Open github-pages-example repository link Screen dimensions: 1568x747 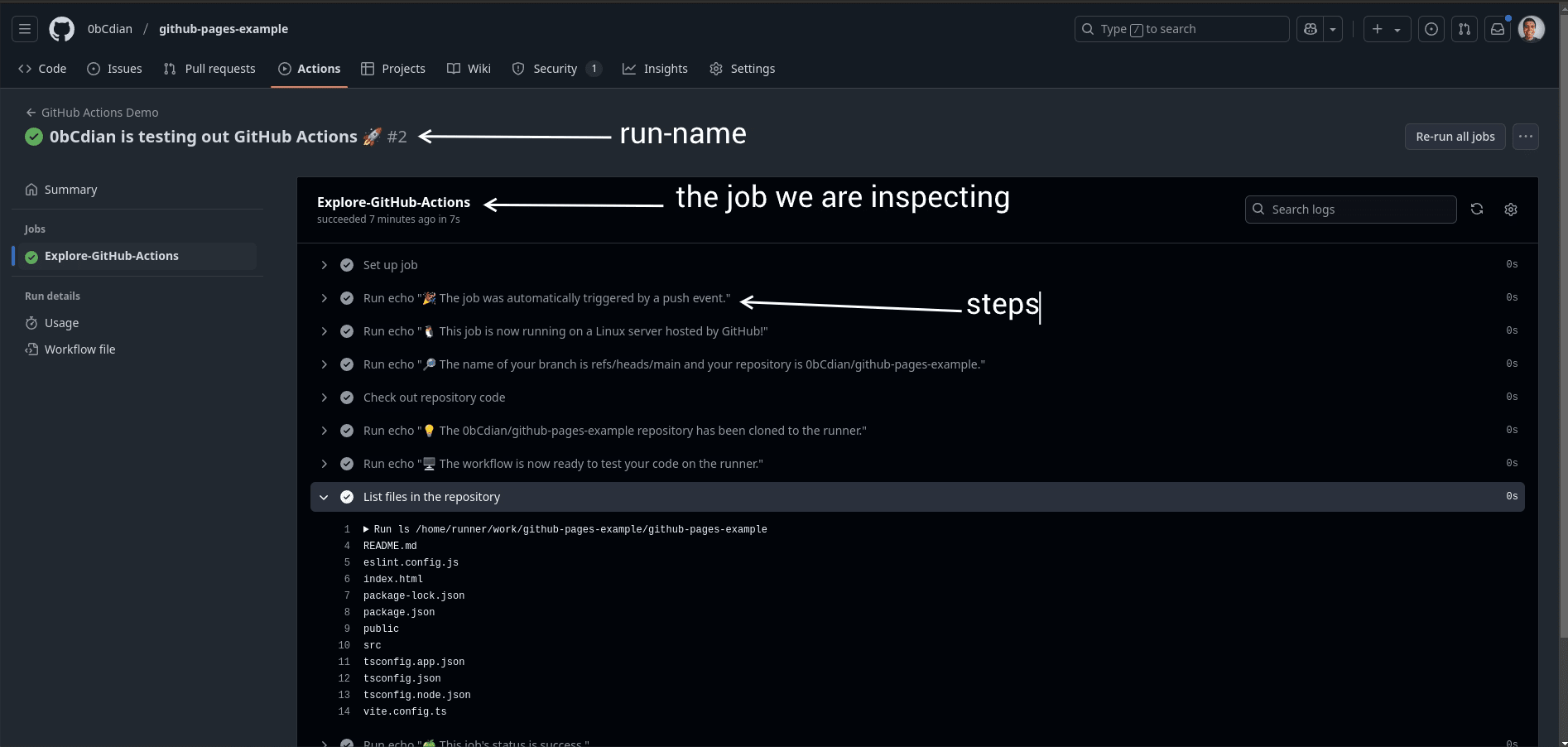click(224, 29)
